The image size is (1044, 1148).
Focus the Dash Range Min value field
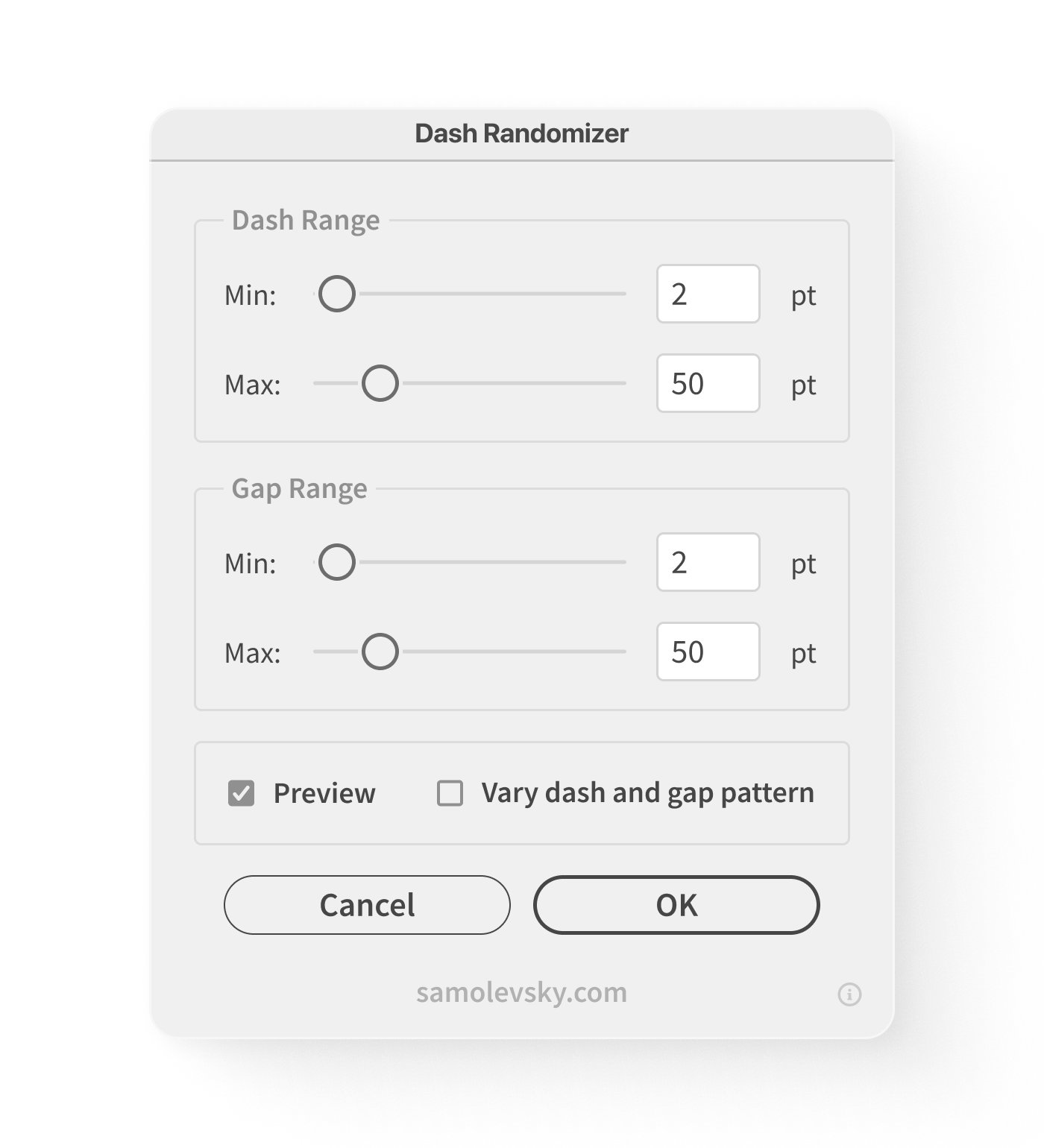[708, 294]
